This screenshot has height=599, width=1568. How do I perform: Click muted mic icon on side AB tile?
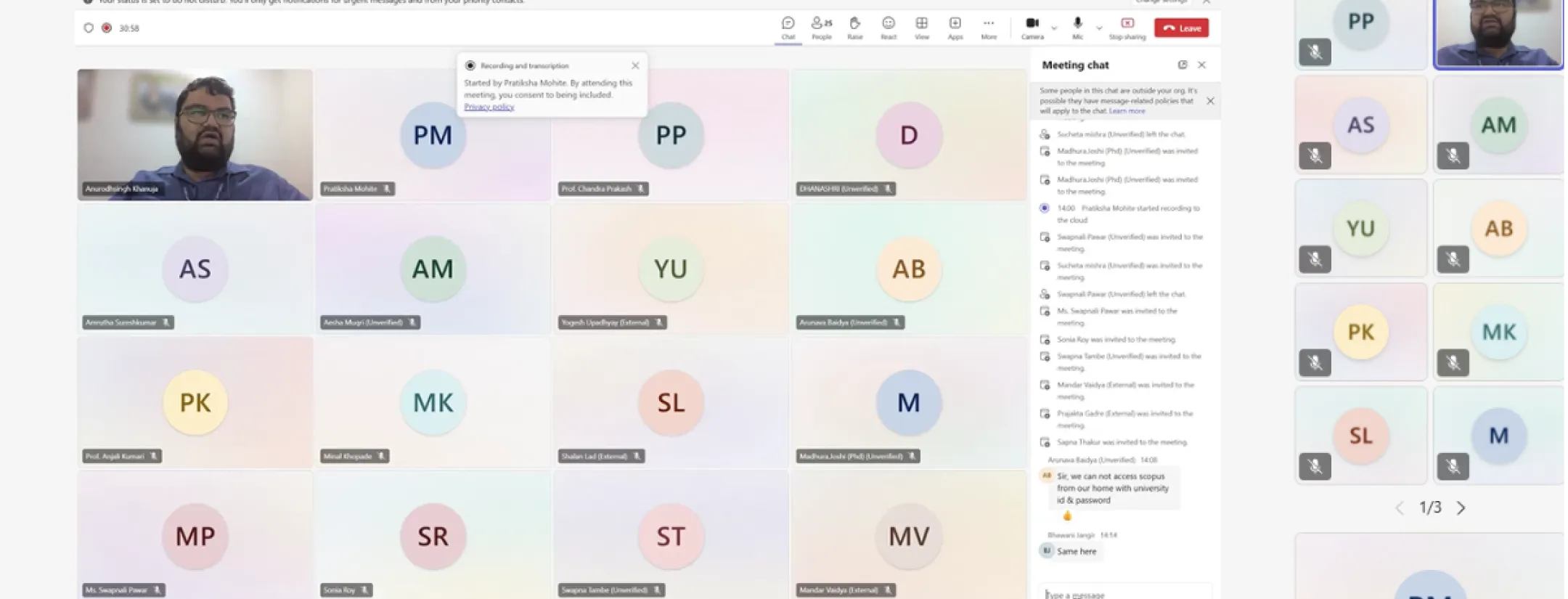pyautogui.click(x=1453, y=259)
